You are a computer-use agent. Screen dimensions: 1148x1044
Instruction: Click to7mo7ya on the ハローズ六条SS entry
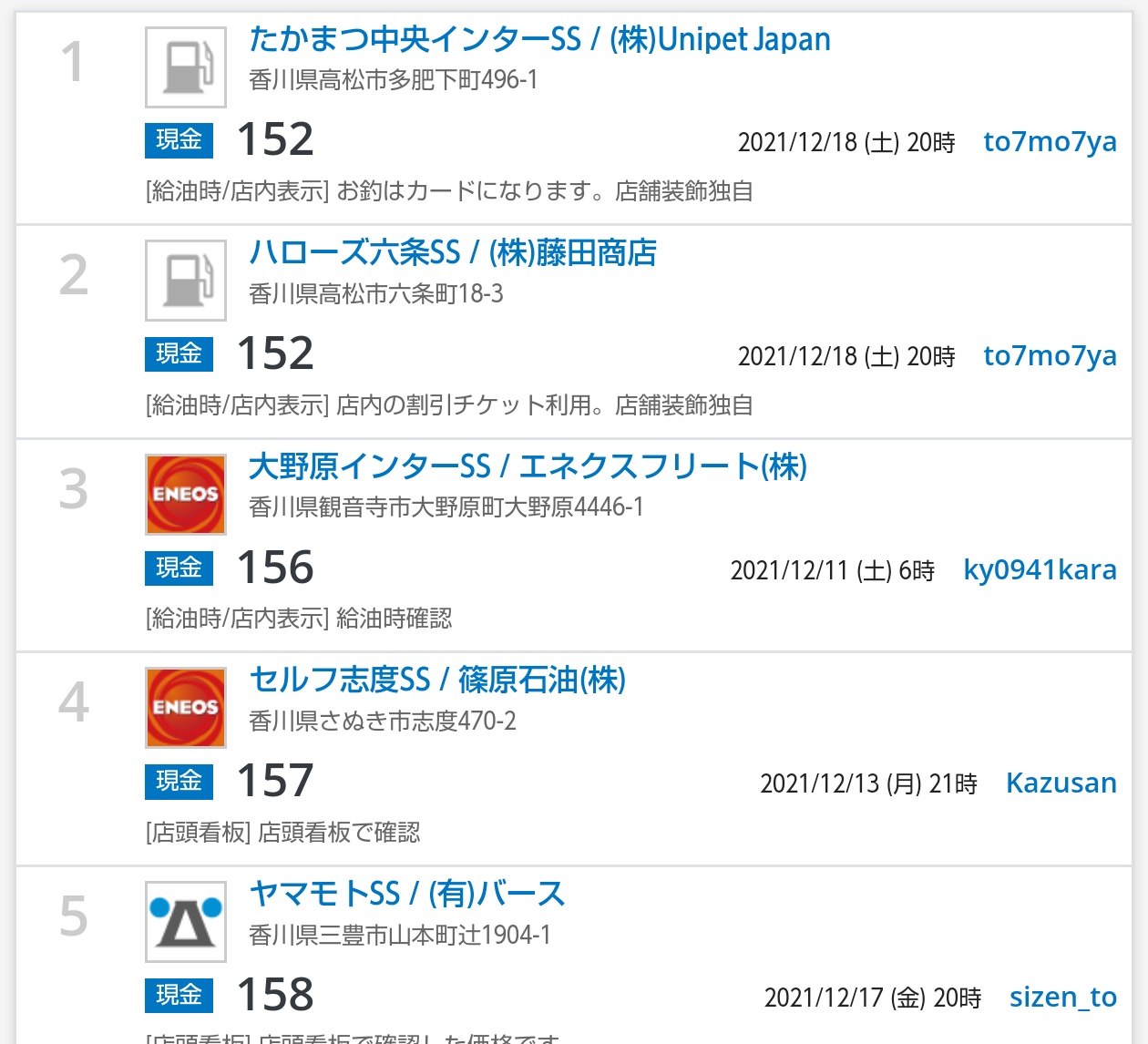tap(1050, 356)
